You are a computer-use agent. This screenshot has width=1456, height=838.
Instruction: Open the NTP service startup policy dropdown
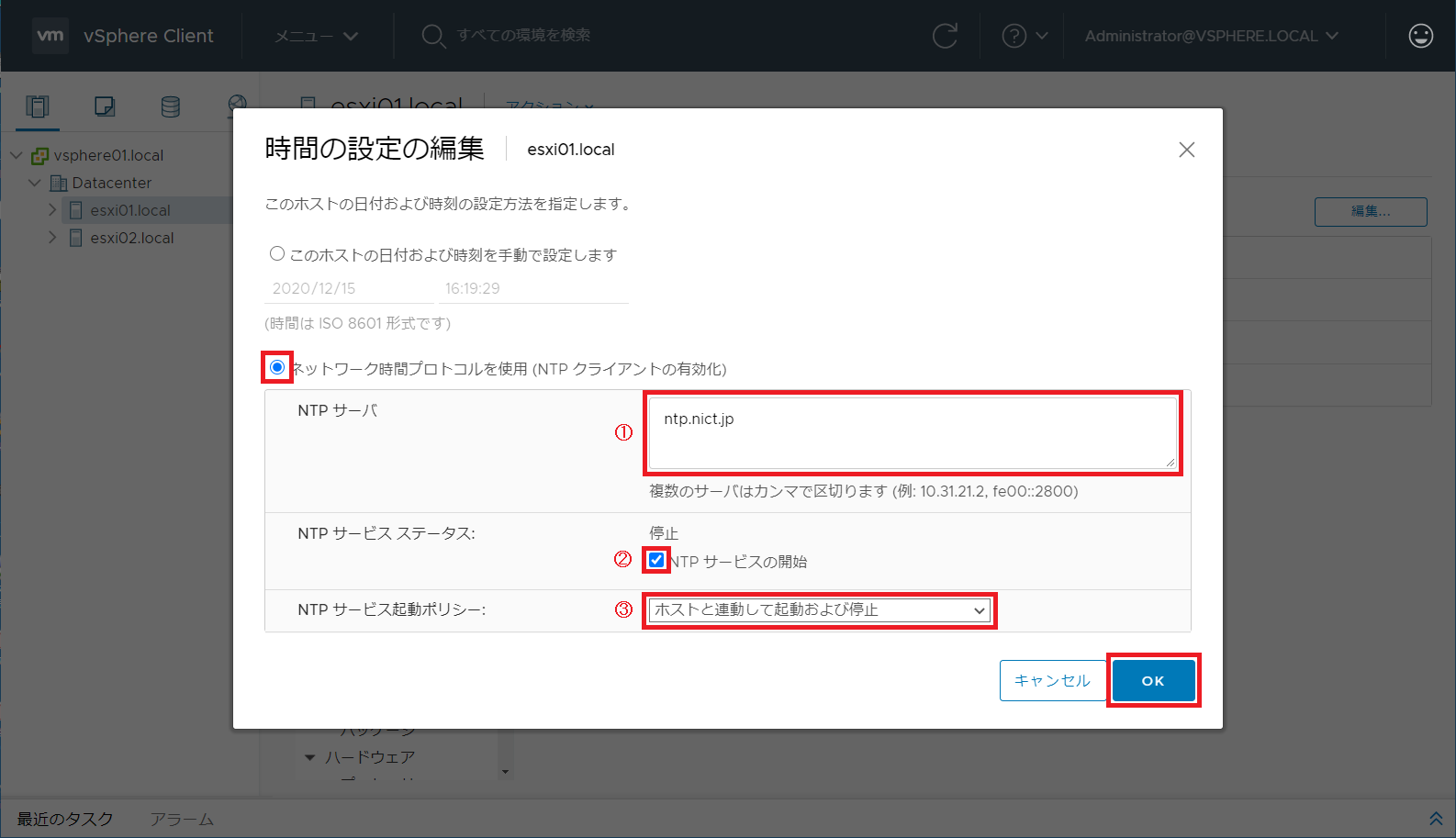pos(819,610)
